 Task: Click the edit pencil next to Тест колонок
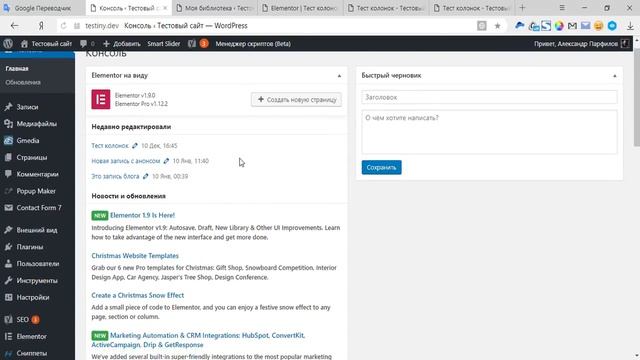[135, 146]
